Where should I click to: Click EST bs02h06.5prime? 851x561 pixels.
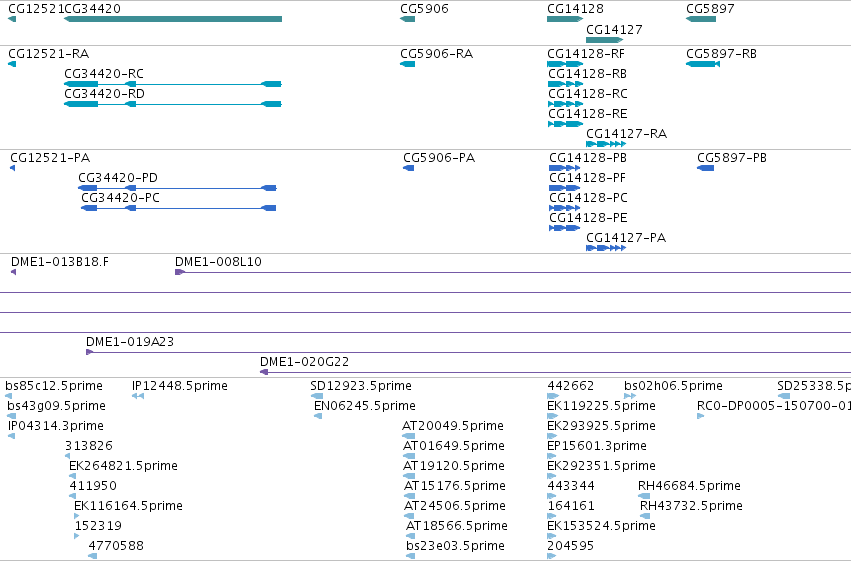pyautogui.click(x=630, y=396)
